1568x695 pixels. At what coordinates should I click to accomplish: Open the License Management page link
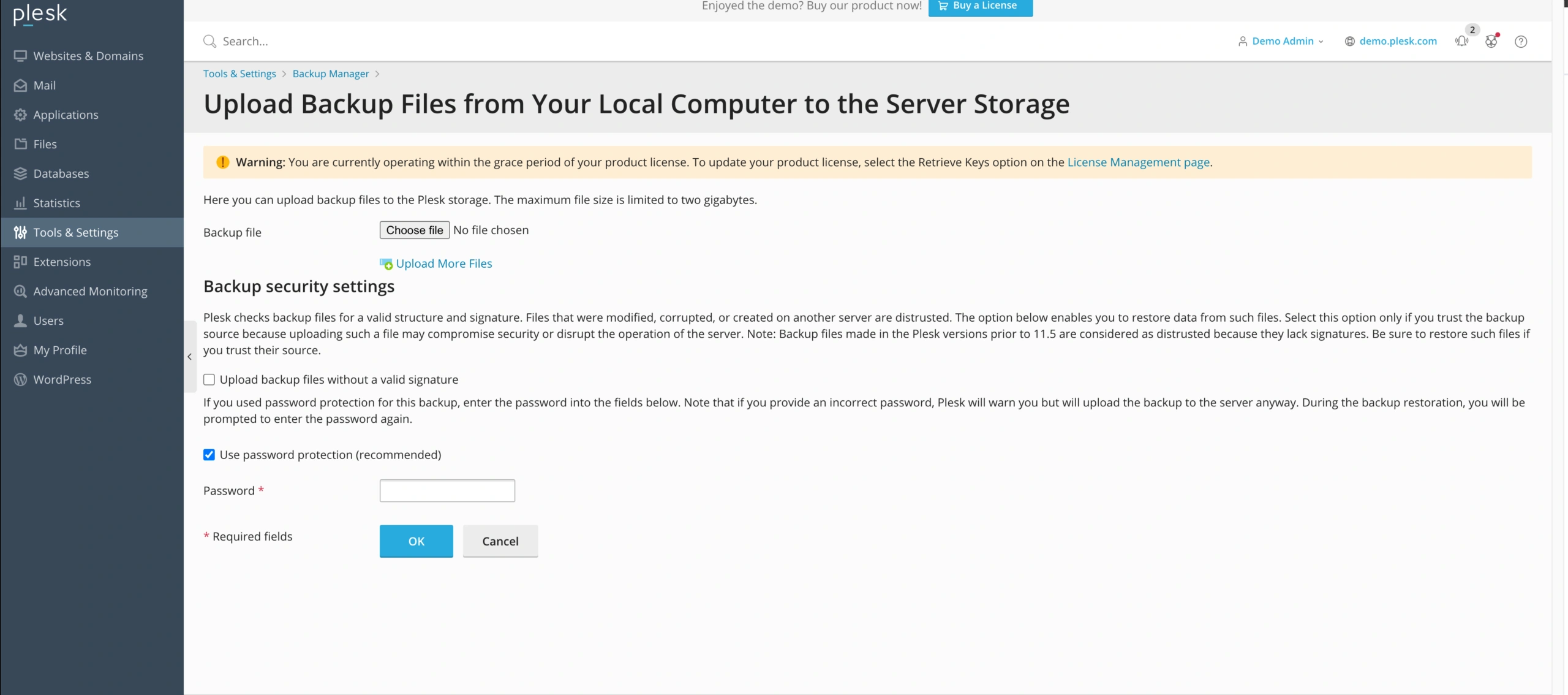pyautogui.click(x=1139, y=162)
